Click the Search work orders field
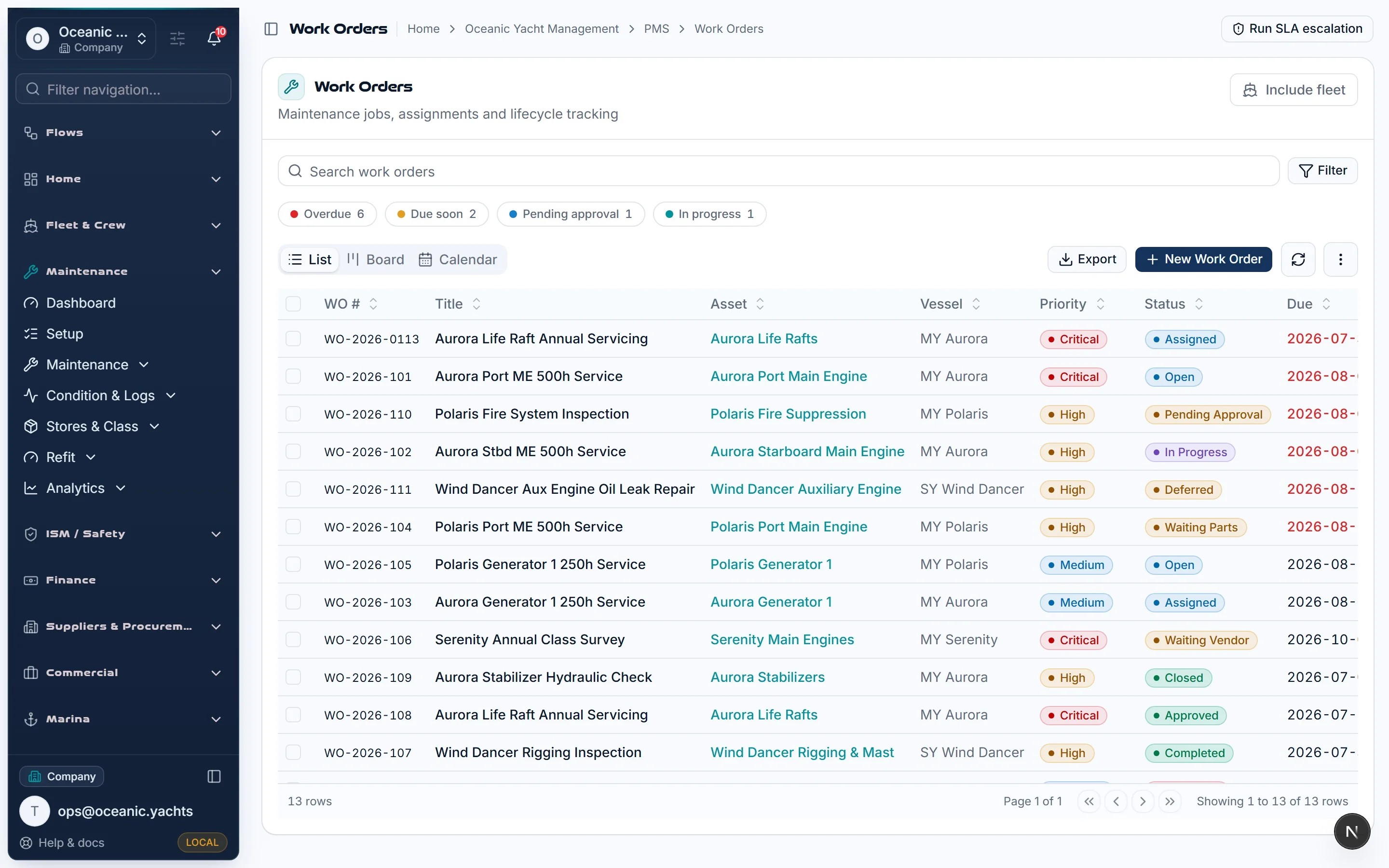 click(x=778, y=171)
